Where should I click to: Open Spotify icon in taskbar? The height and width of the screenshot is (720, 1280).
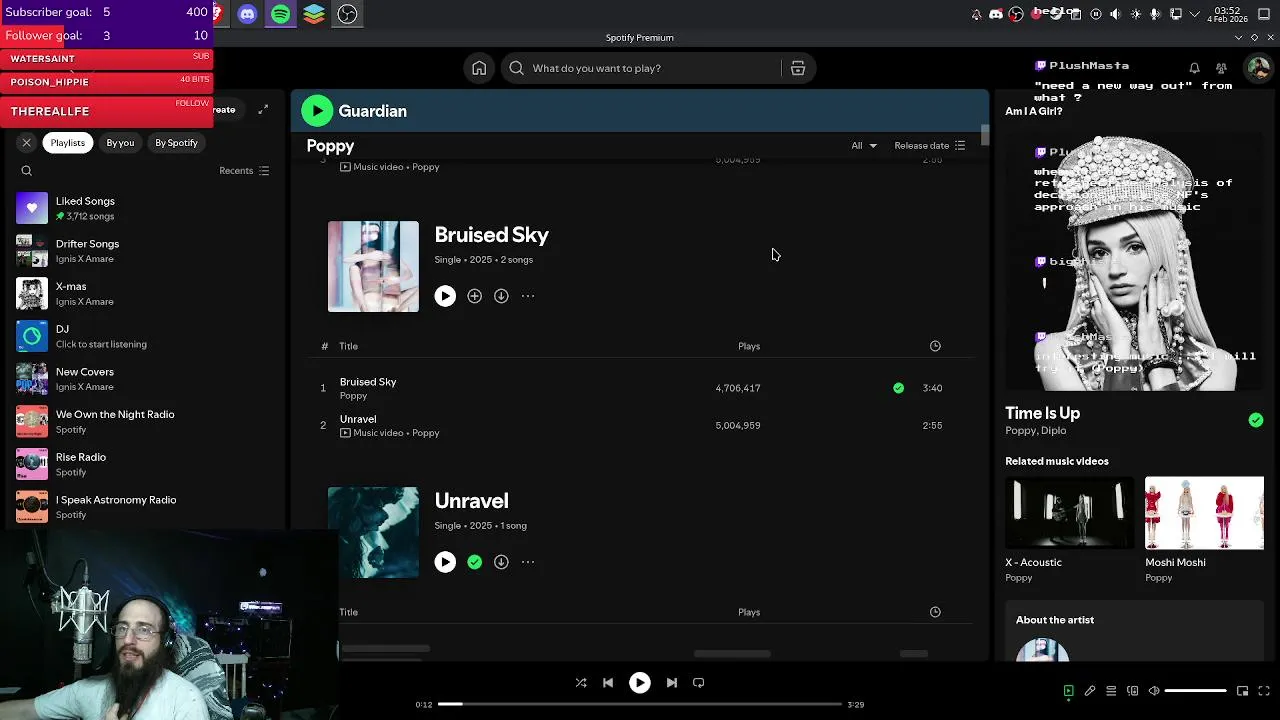281,14
